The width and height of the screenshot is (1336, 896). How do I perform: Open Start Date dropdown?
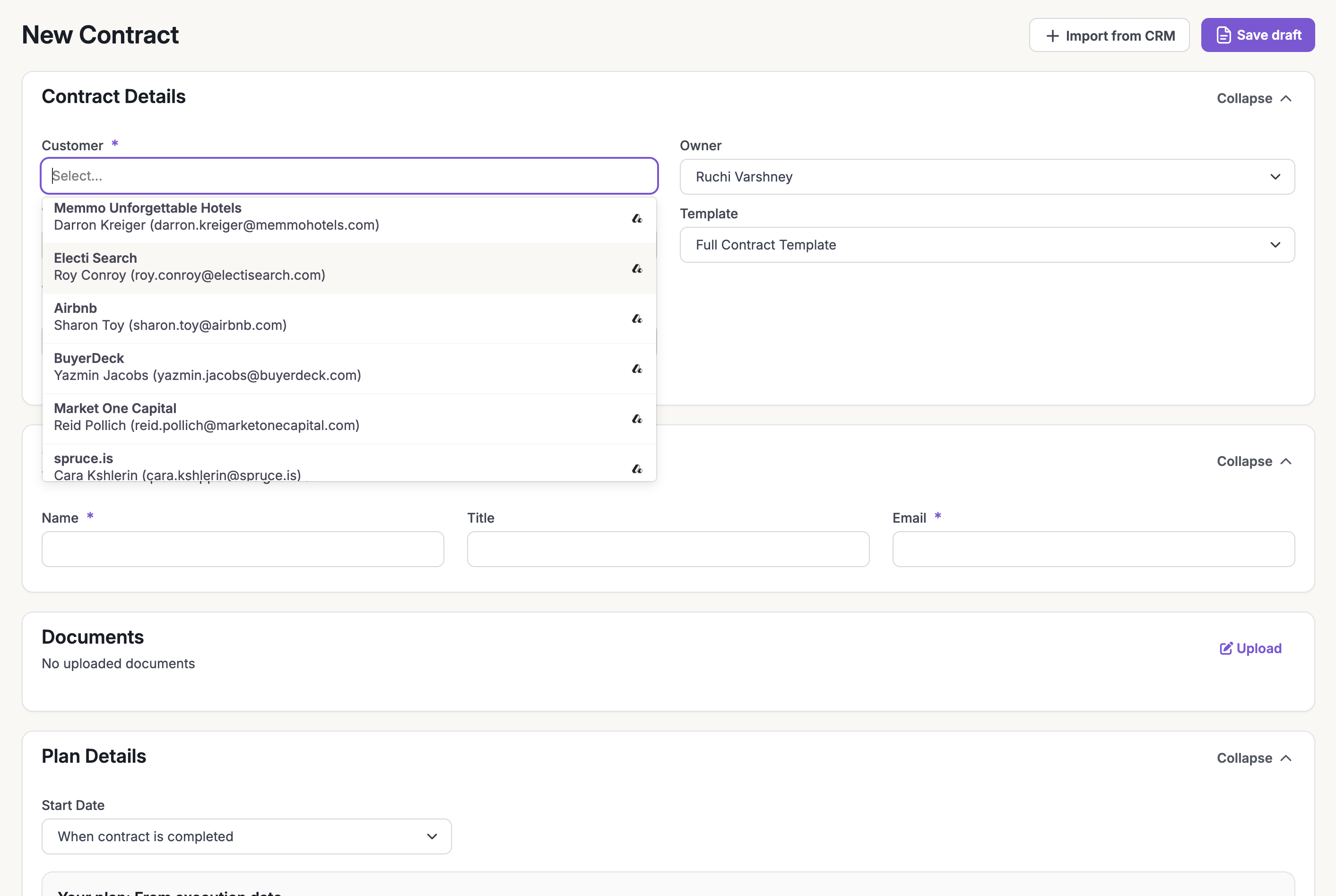[x=246, y=836]
